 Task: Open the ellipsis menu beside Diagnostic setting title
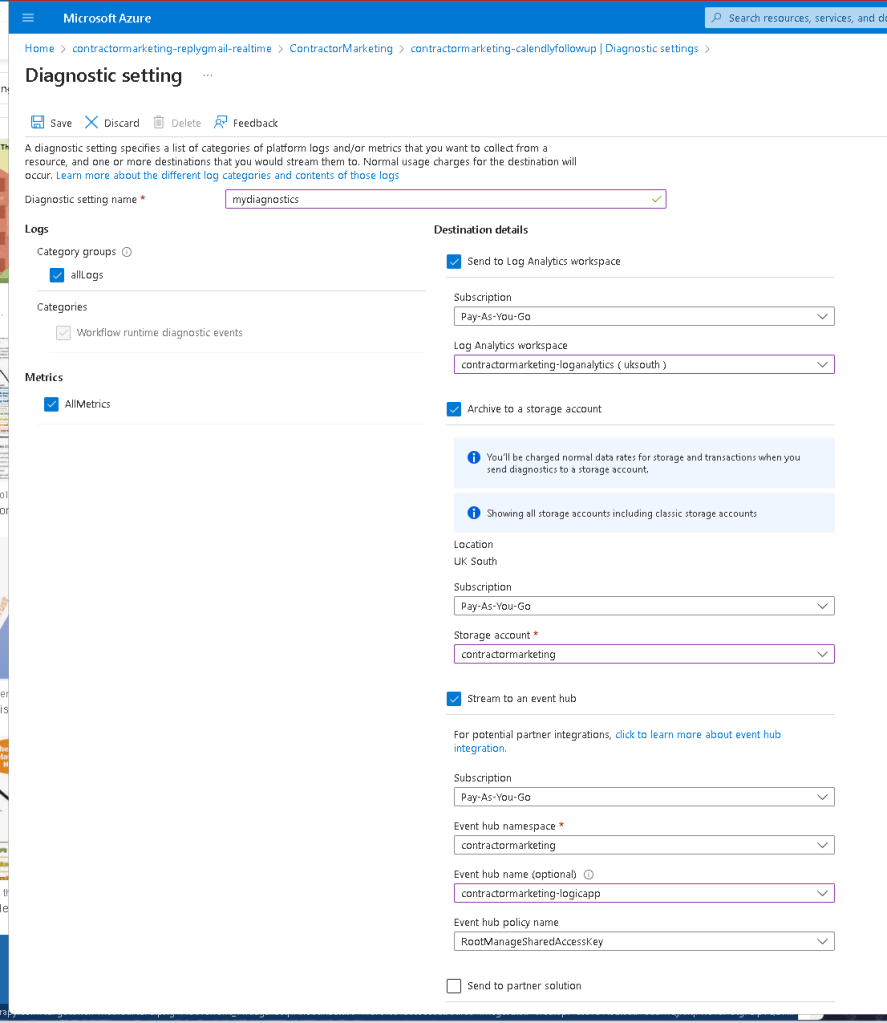pos(207,76)
